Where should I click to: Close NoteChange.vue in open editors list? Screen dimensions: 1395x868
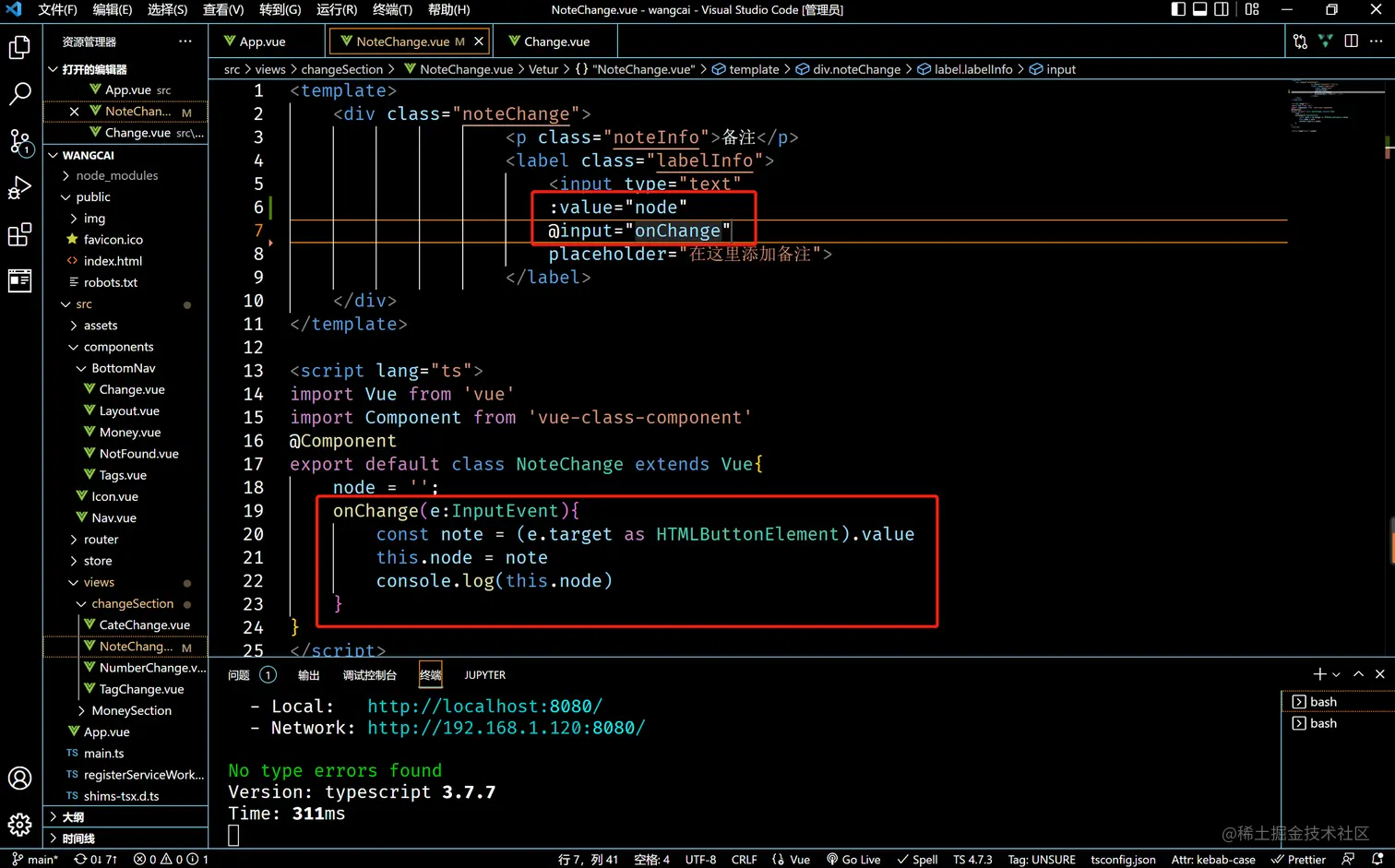pos(75,111)
